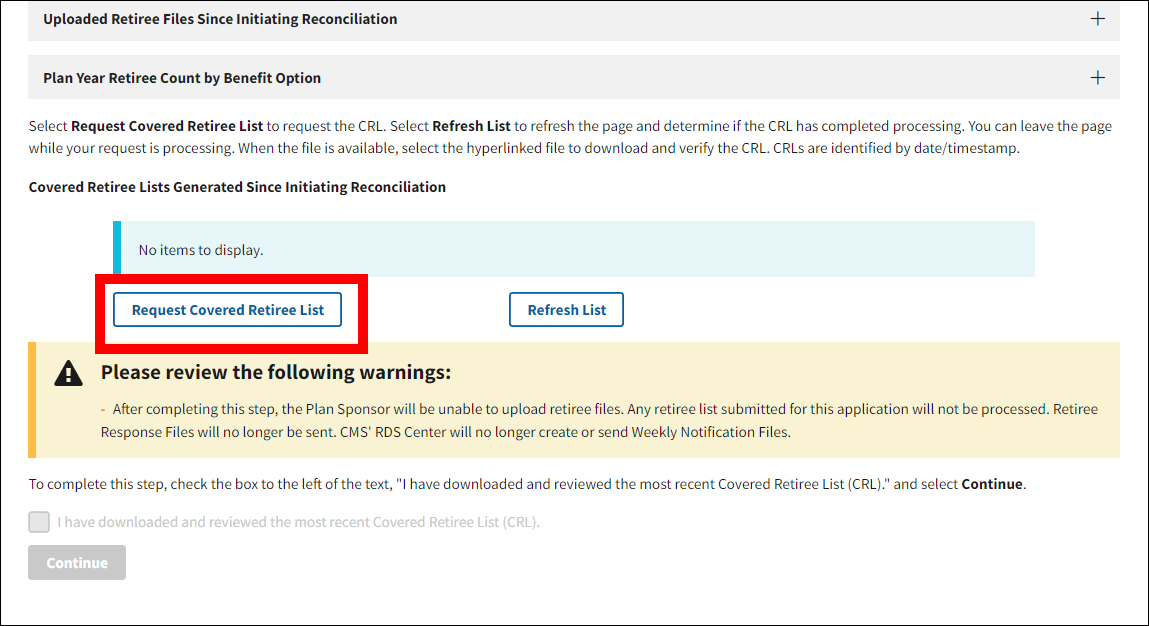
Task: Click the bold 'Continue' word in the instructions
Action: pos(991,484)
